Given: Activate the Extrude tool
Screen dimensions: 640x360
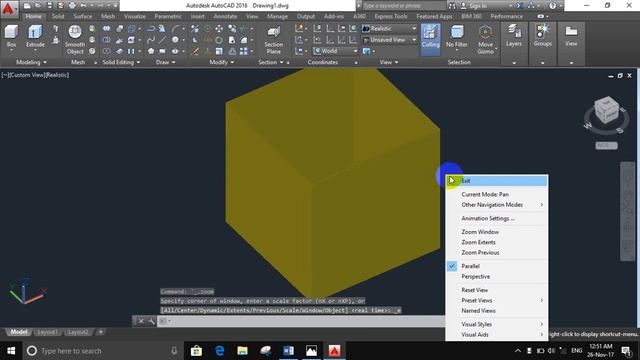Looking at the screenshot, I should click(x=35, y=37).
